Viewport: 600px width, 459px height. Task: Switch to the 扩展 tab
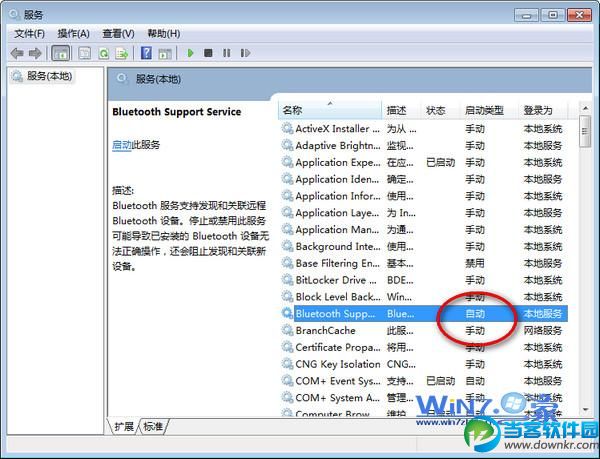click(x=124, y=426)
